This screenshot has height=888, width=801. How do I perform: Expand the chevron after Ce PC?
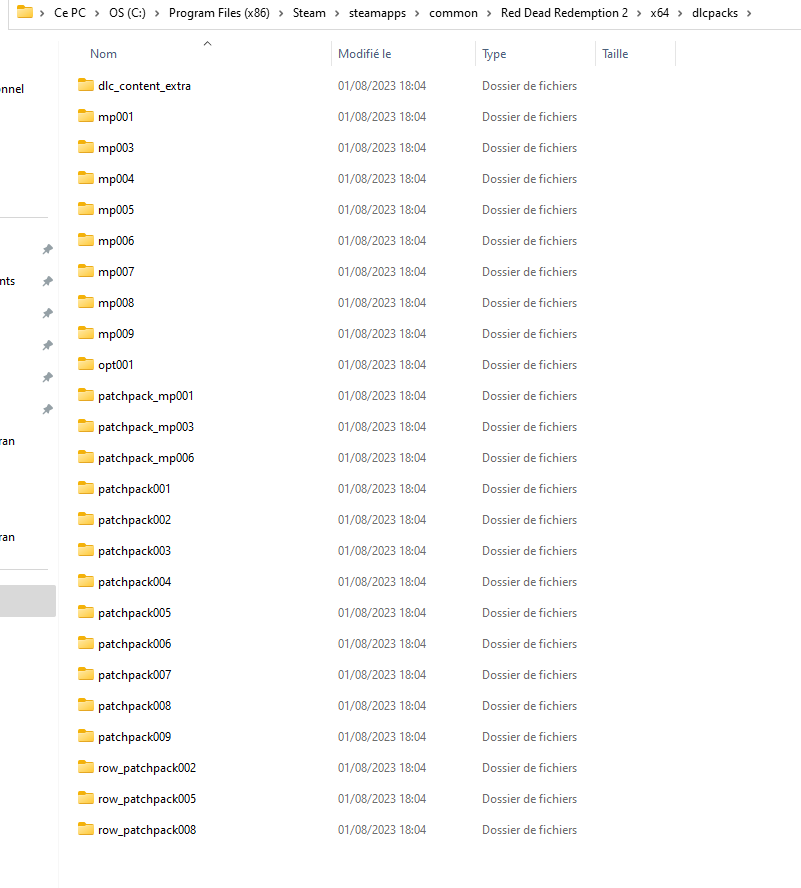97,13
